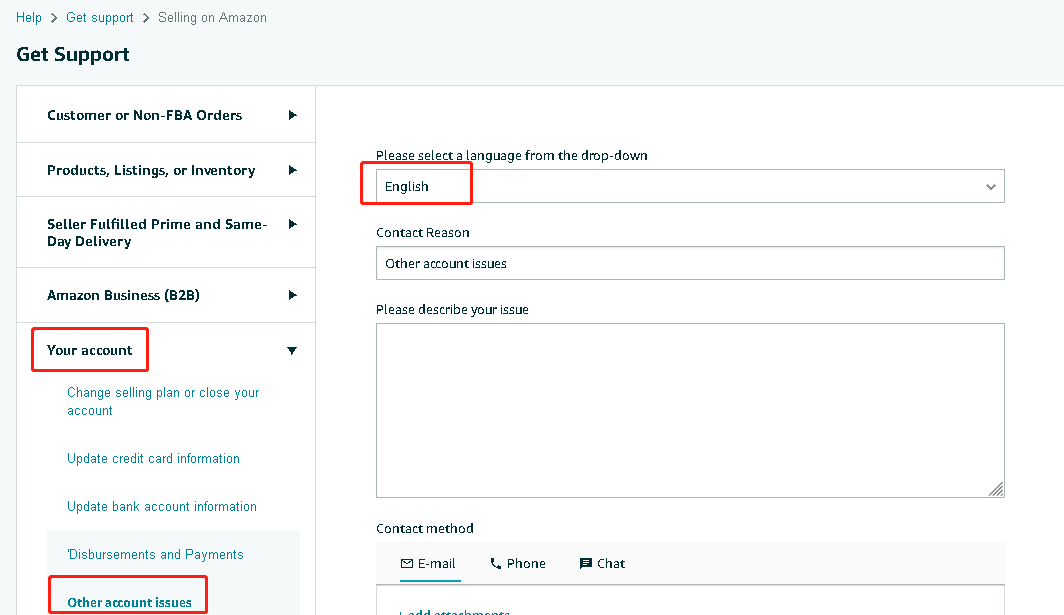Click the Chat bubble icon

tap(586, 563)
